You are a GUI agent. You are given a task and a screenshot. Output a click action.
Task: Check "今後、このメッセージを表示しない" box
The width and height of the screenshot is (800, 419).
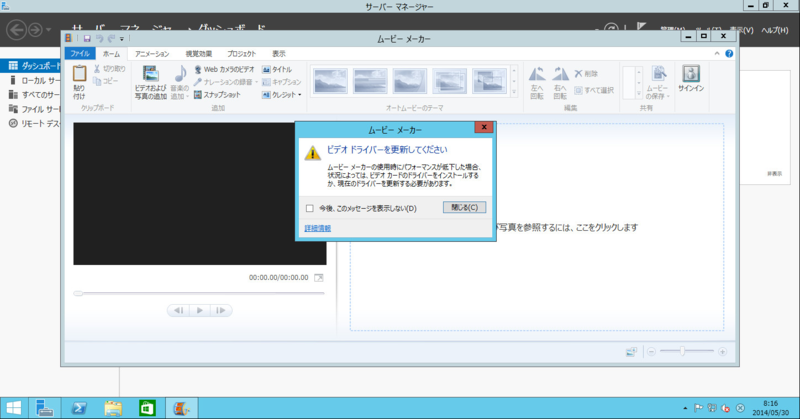tap(310, 208)
